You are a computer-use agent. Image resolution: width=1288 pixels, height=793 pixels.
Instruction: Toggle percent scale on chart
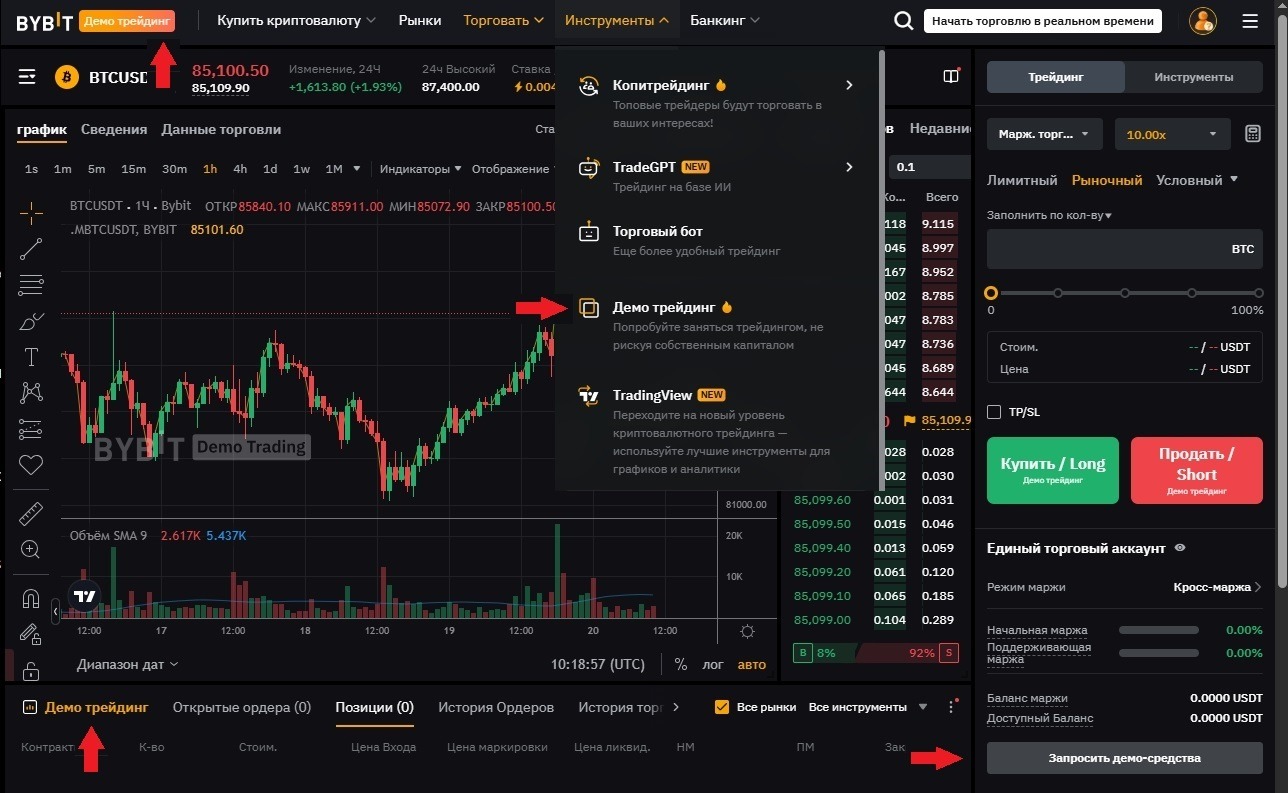click(681, 664)
